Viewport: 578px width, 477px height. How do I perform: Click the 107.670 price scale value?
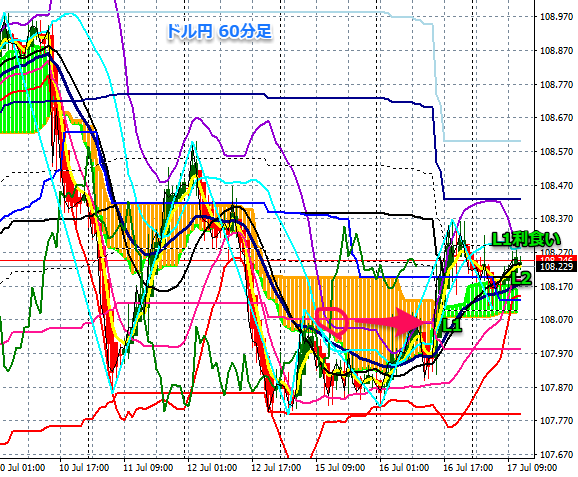click(x=556, y=455)
